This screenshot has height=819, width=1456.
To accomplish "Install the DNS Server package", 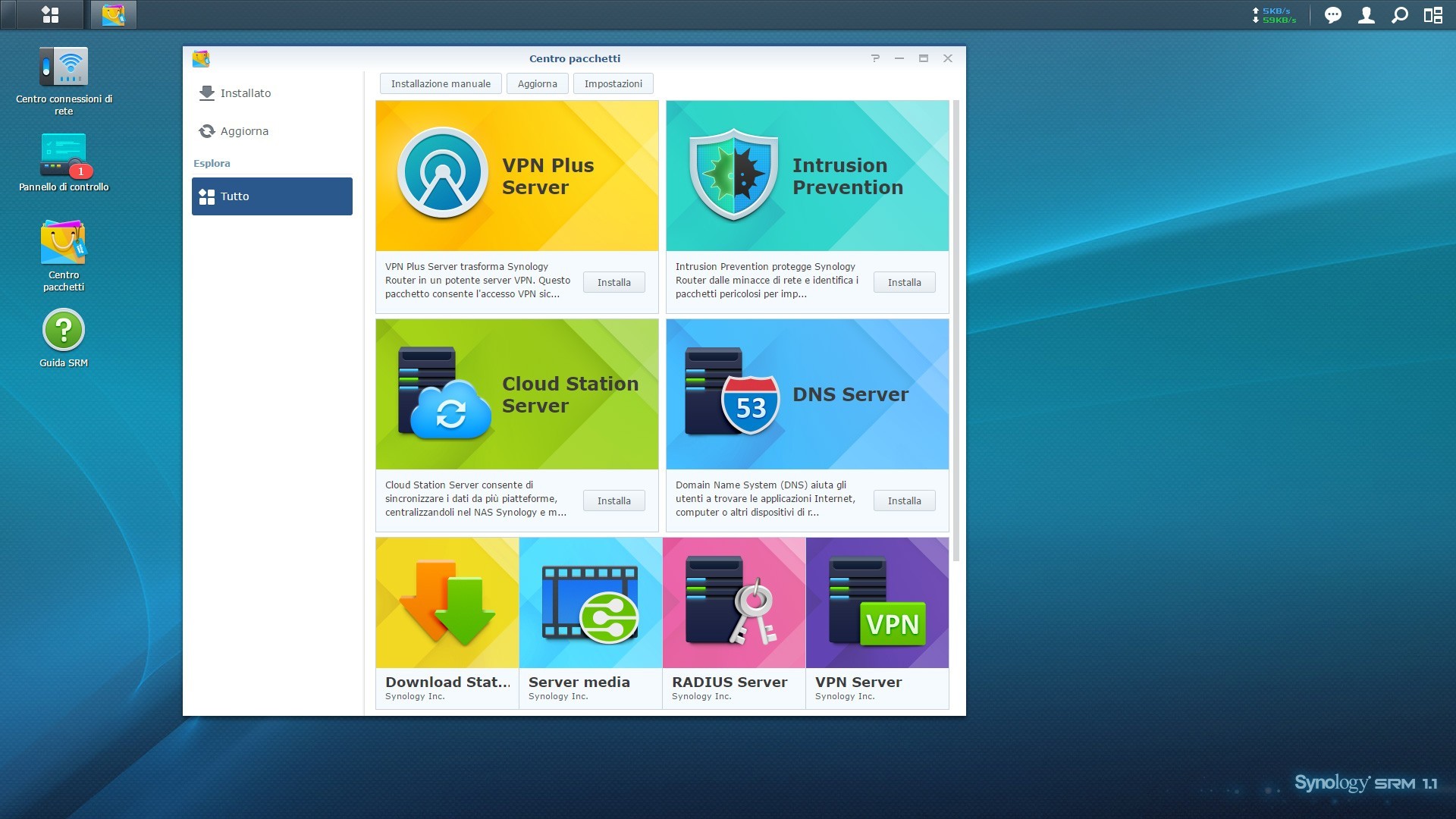I will click(904, 501).
